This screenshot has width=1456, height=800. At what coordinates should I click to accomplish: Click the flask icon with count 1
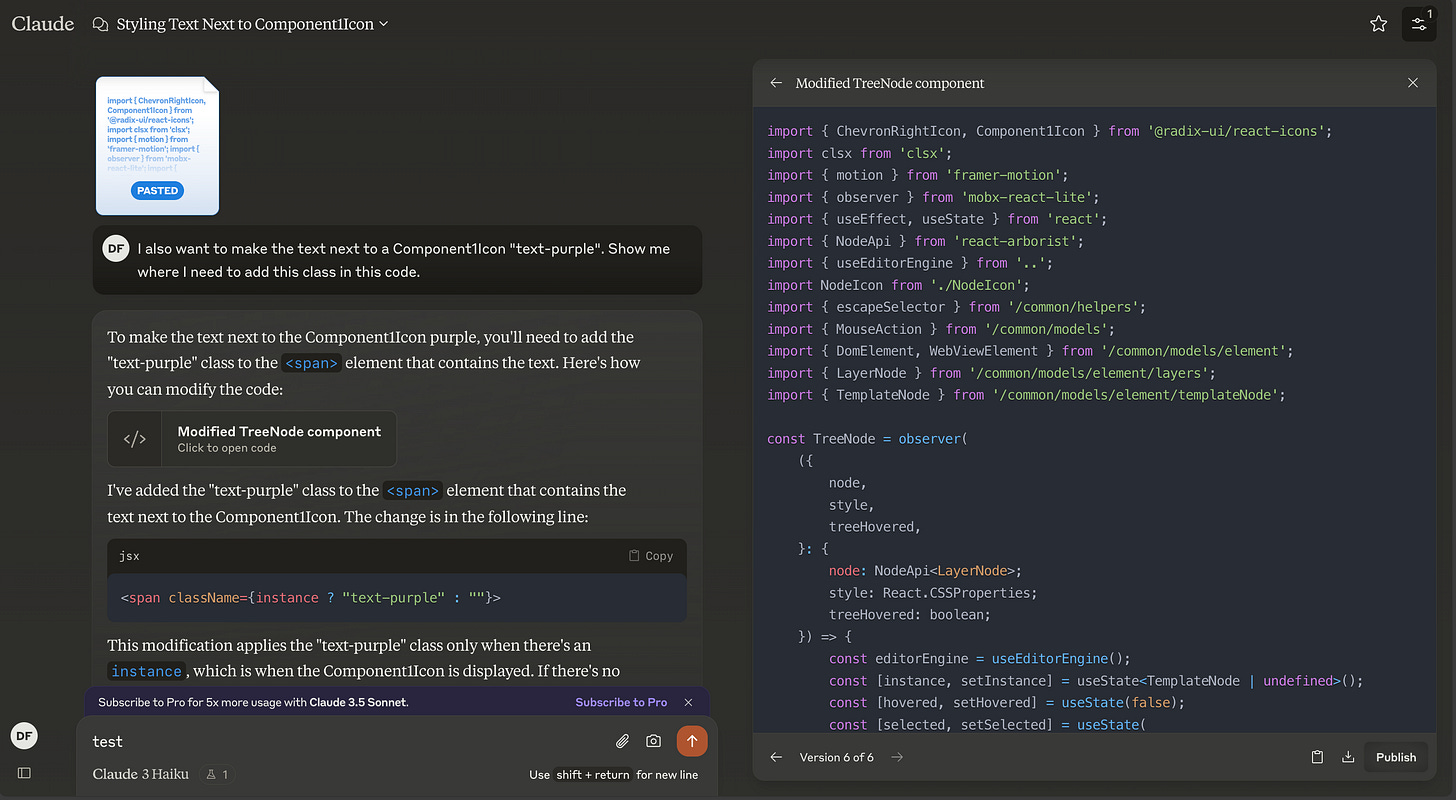click(217, 774)
